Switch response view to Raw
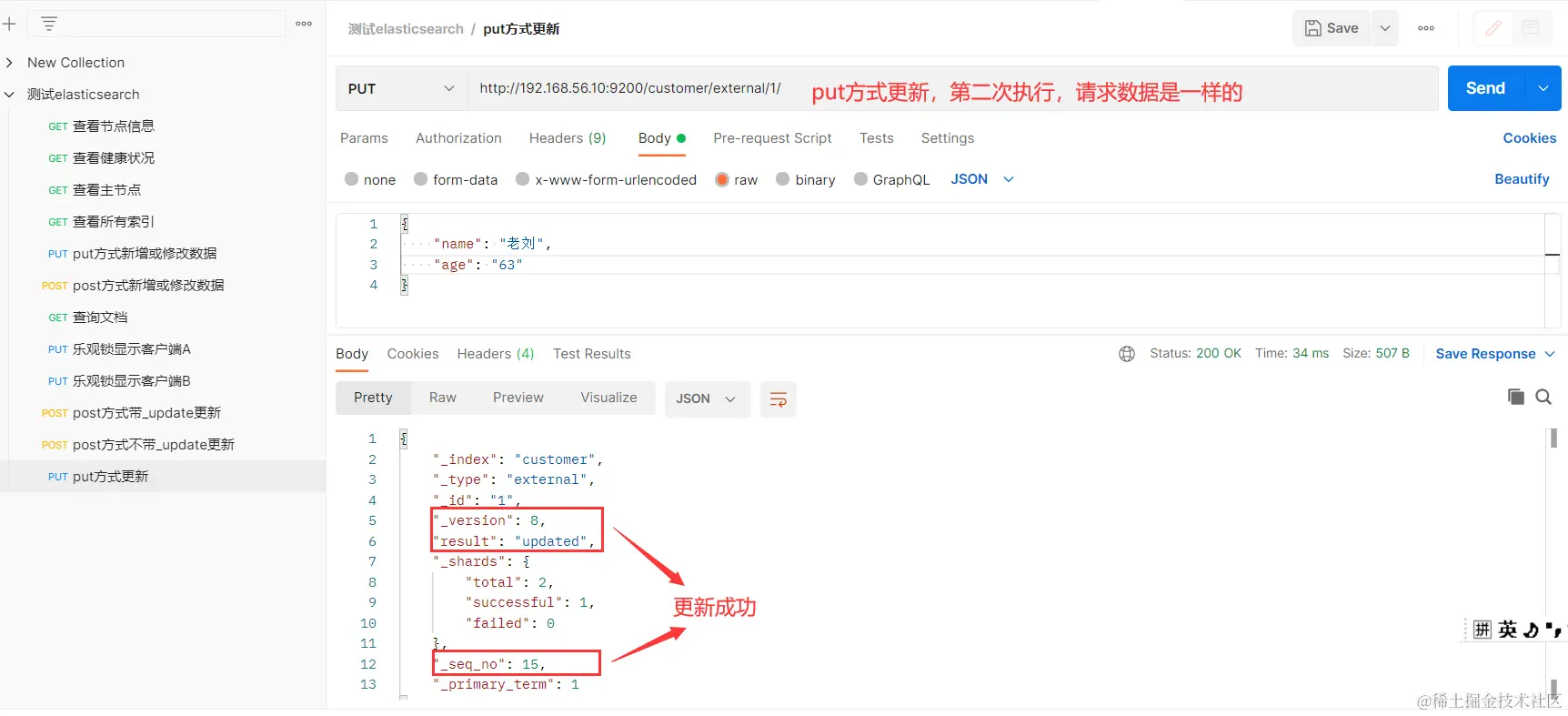The height and width of the screenshot is (716, 1568). click(x=443, y=398)
